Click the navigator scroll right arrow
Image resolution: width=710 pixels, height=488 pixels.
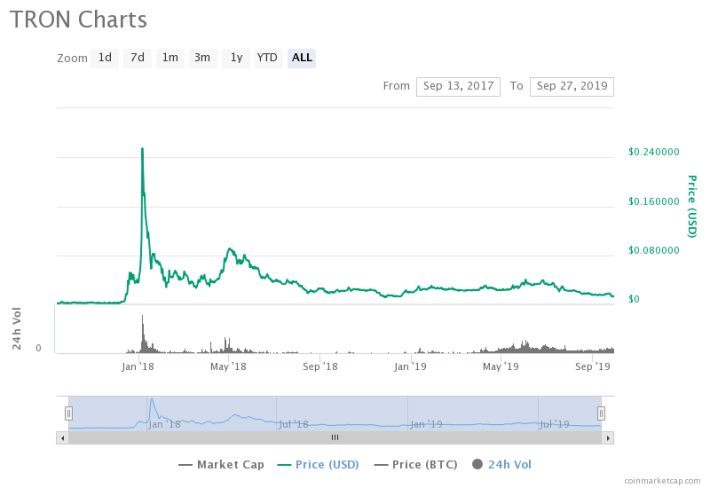tap(608, 438)
